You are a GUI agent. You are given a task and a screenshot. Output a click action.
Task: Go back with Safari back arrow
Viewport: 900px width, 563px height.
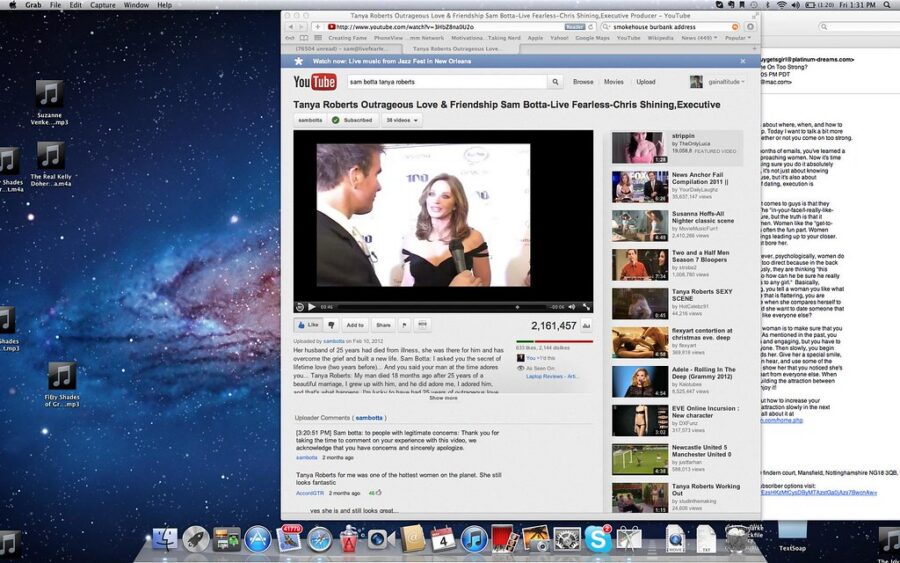(291, 27)
